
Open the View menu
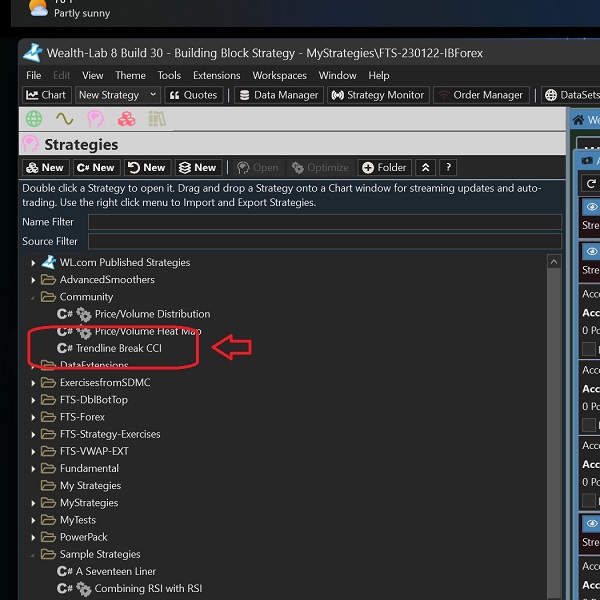93,75
